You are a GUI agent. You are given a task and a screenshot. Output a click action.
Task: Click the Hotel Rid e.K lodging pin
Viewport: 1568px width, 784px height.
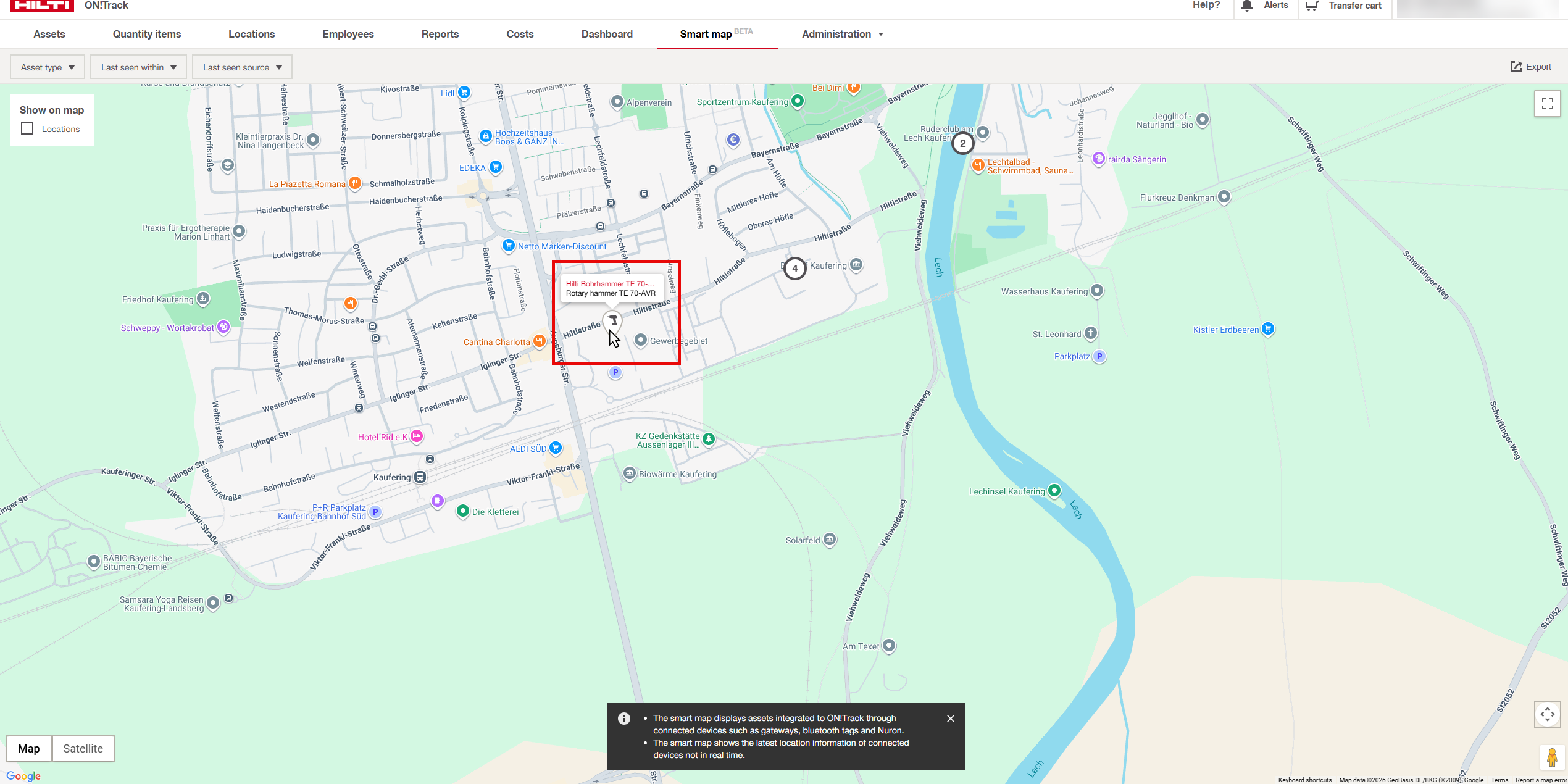[x=417, y=436]
